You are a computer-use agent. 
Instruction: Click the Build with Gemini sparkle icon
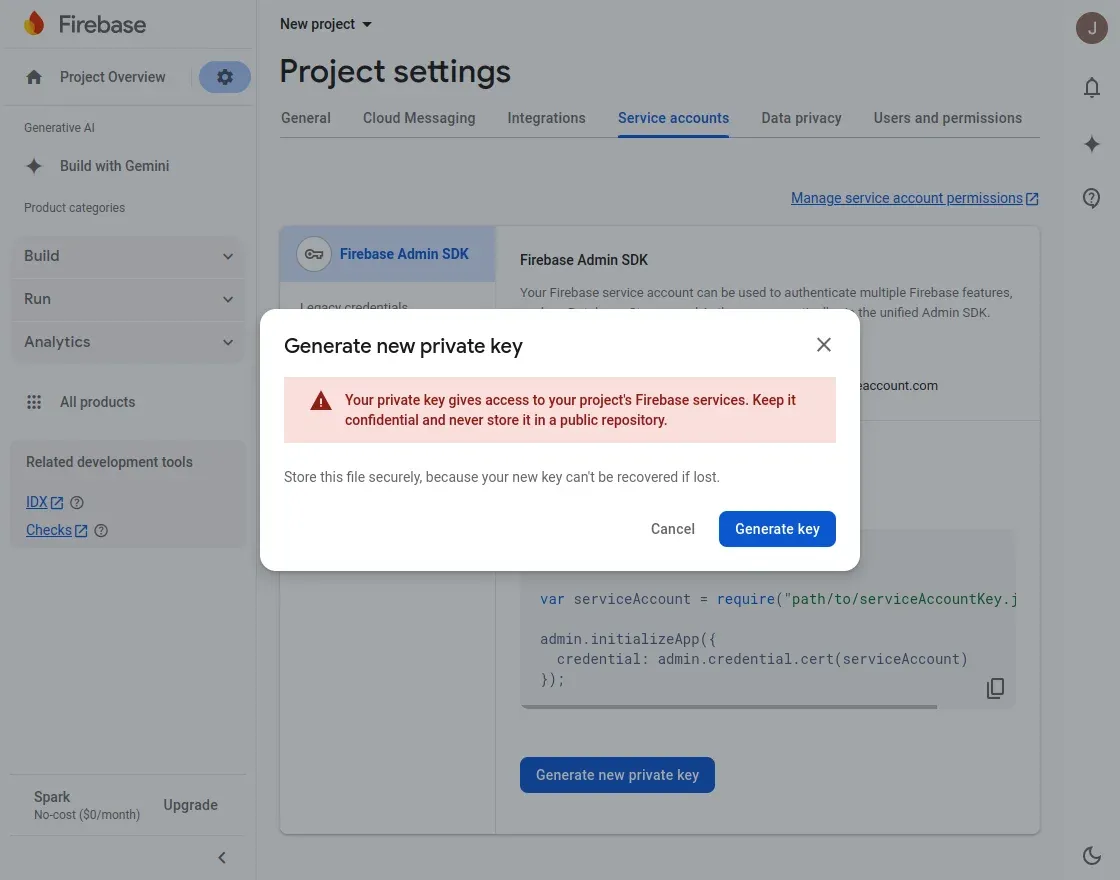tap(34, 166)
